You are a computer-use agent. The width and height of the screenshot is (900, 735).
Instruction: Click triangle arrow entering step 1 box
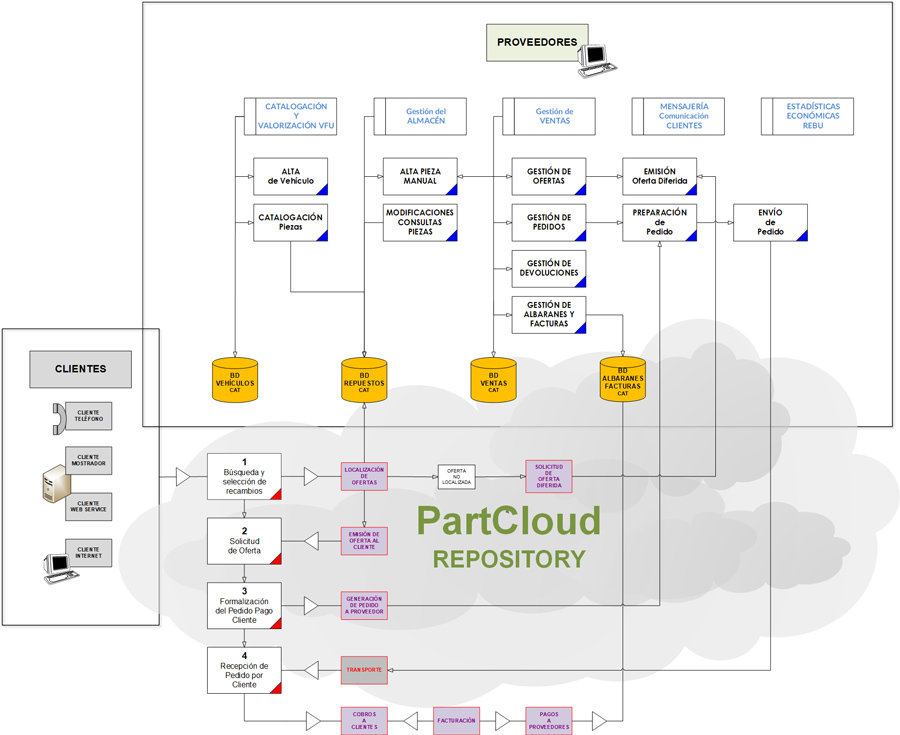point(183,476)
